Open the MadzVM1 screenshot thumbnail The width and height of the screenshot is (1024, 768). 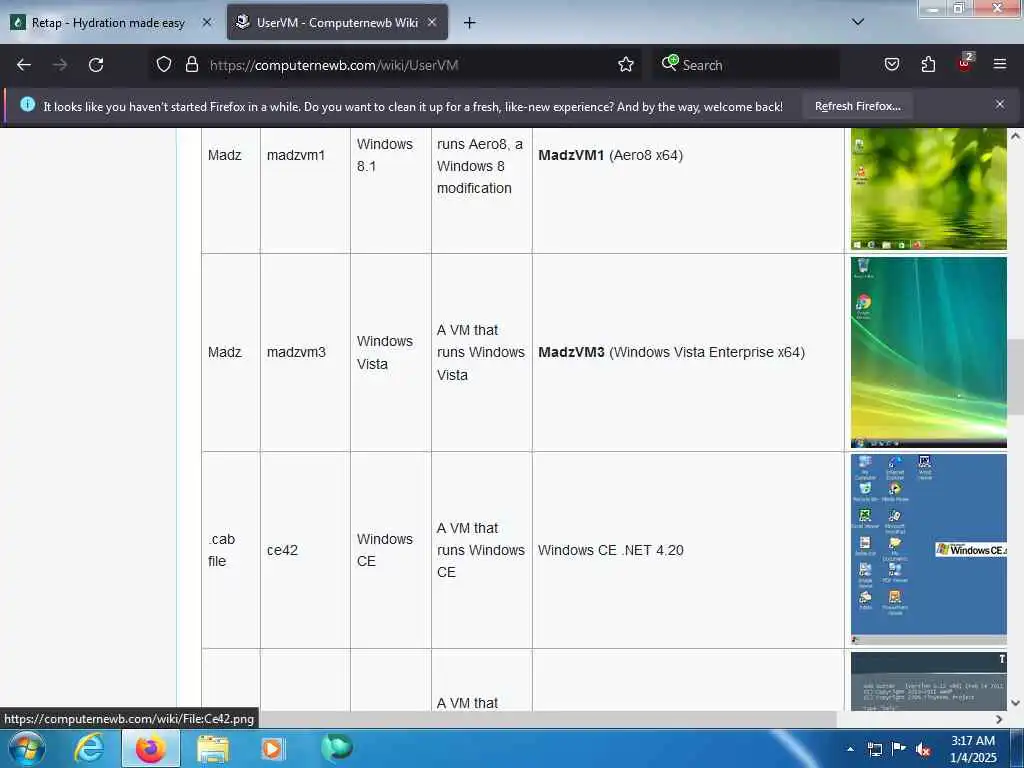(929, 189)
